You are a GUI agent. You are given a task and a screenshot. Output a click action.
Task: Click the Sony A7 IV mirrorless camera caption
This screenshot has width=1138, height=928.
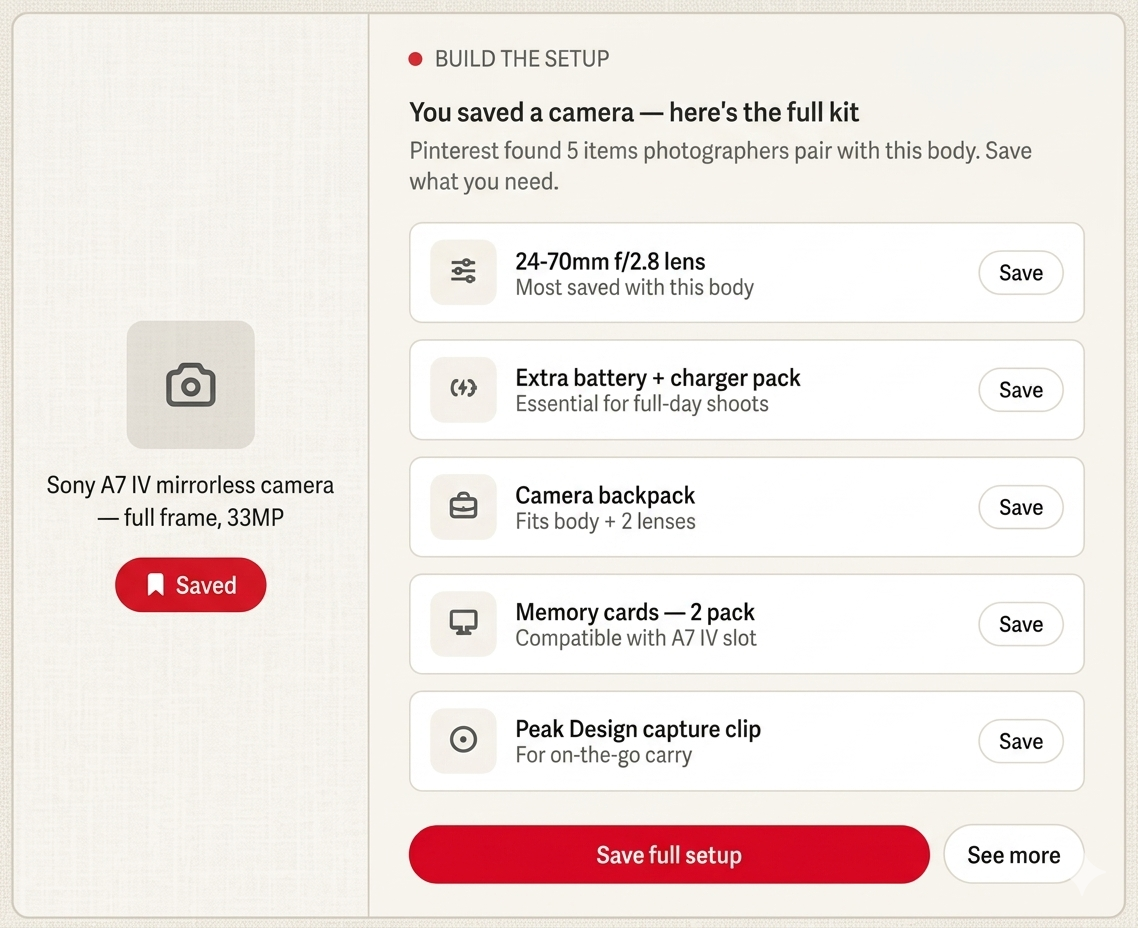pos(190,501)
